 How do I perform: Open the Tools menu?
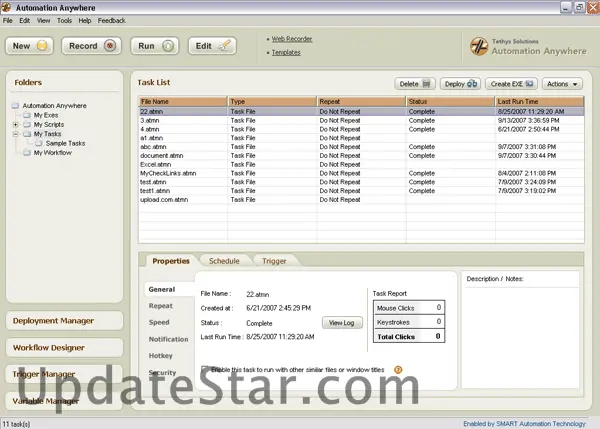coord(64,21)
